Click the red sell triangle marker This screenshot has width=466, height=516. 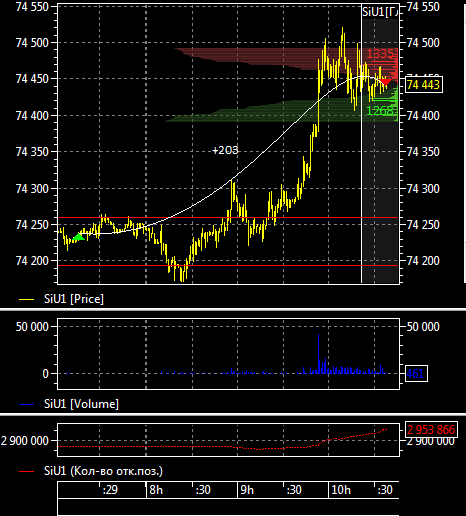(x=386, y=82)
